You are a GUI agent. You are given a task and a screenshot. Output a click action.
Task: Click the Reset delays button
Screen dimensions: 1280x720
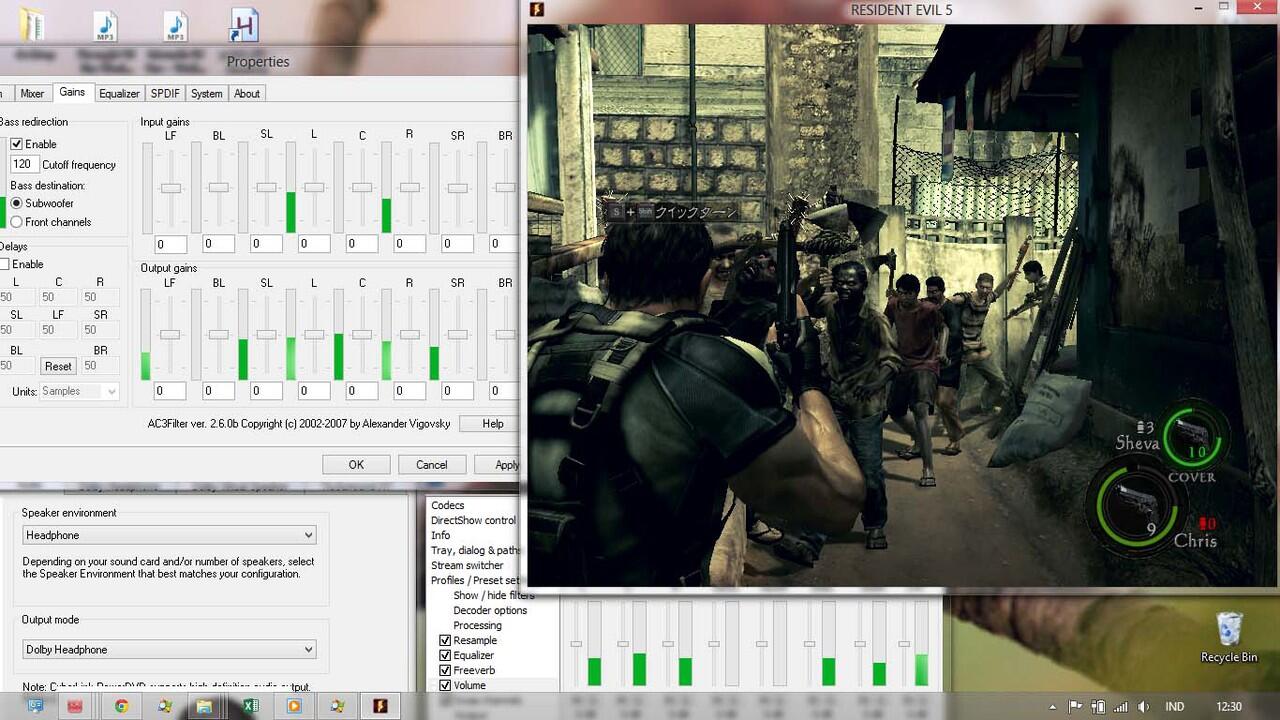point(58,366)
